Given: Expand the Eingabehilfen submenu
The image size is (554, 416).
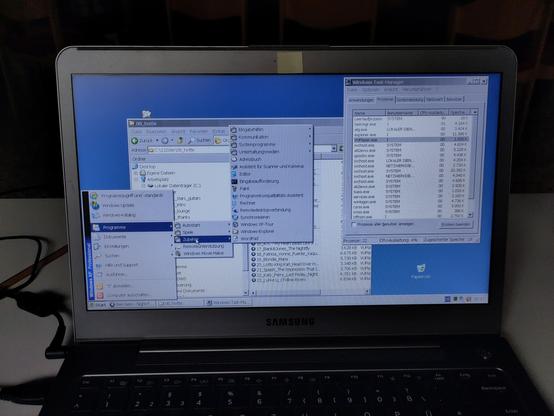Looking at the screenshot, I should click(271, 130).
